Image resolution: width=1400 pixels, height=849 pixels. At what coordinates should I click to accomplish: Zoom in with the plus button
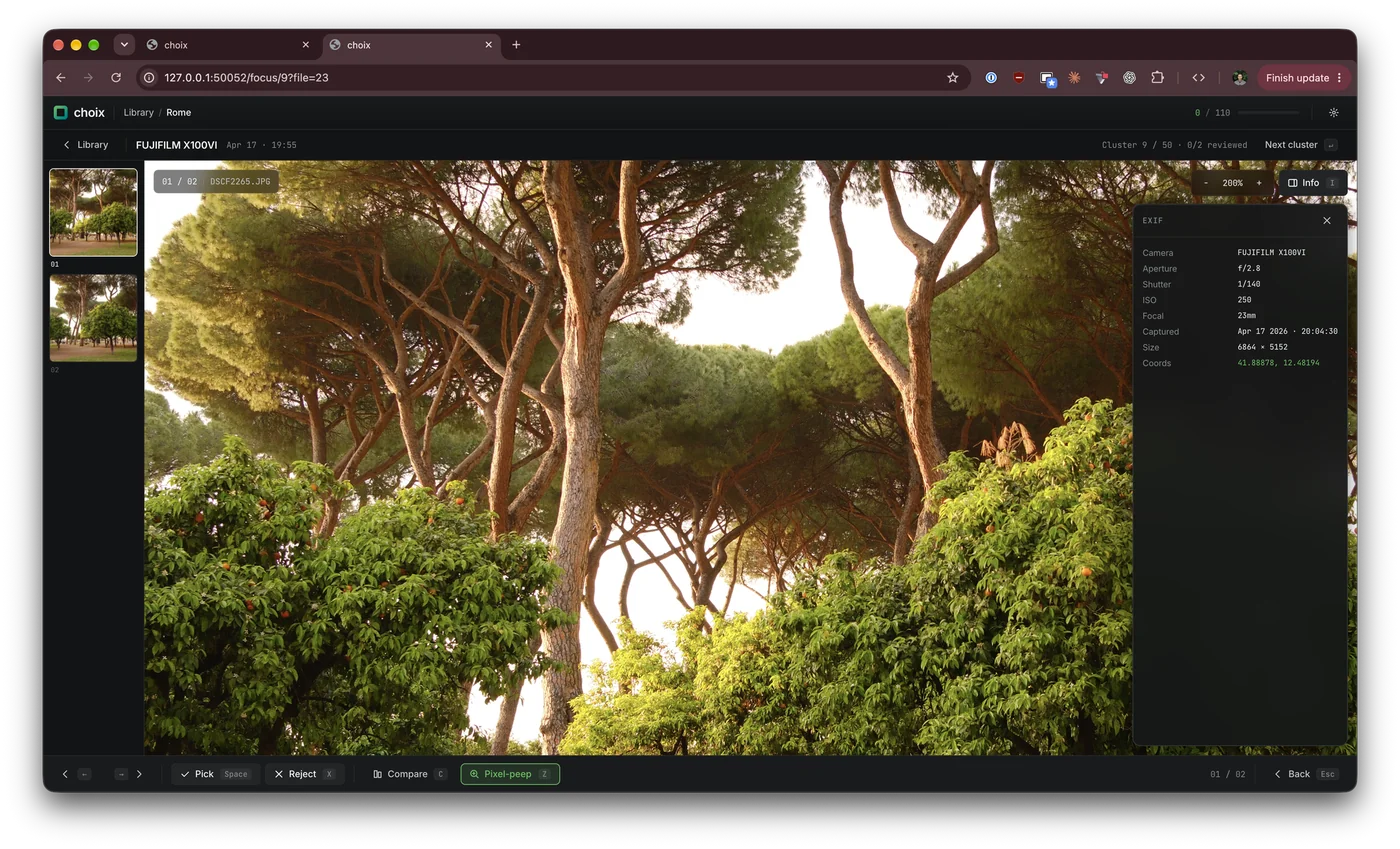point(1259,183)
